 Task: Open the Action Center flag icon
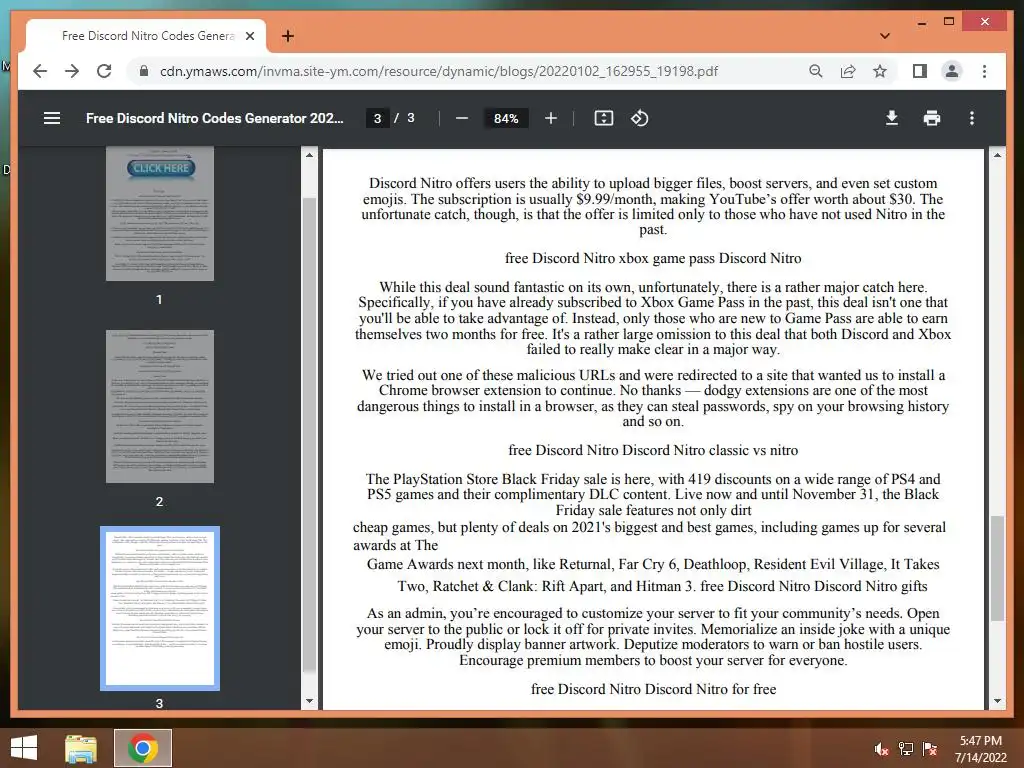[x=930, y=749]
